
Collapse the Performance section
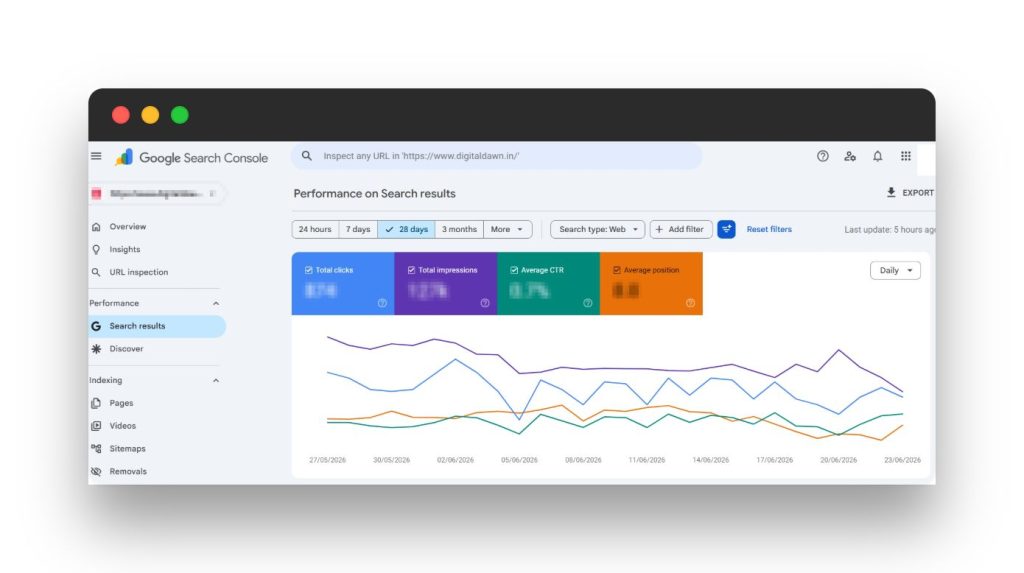pyautogui.click(x=216, y=303)
